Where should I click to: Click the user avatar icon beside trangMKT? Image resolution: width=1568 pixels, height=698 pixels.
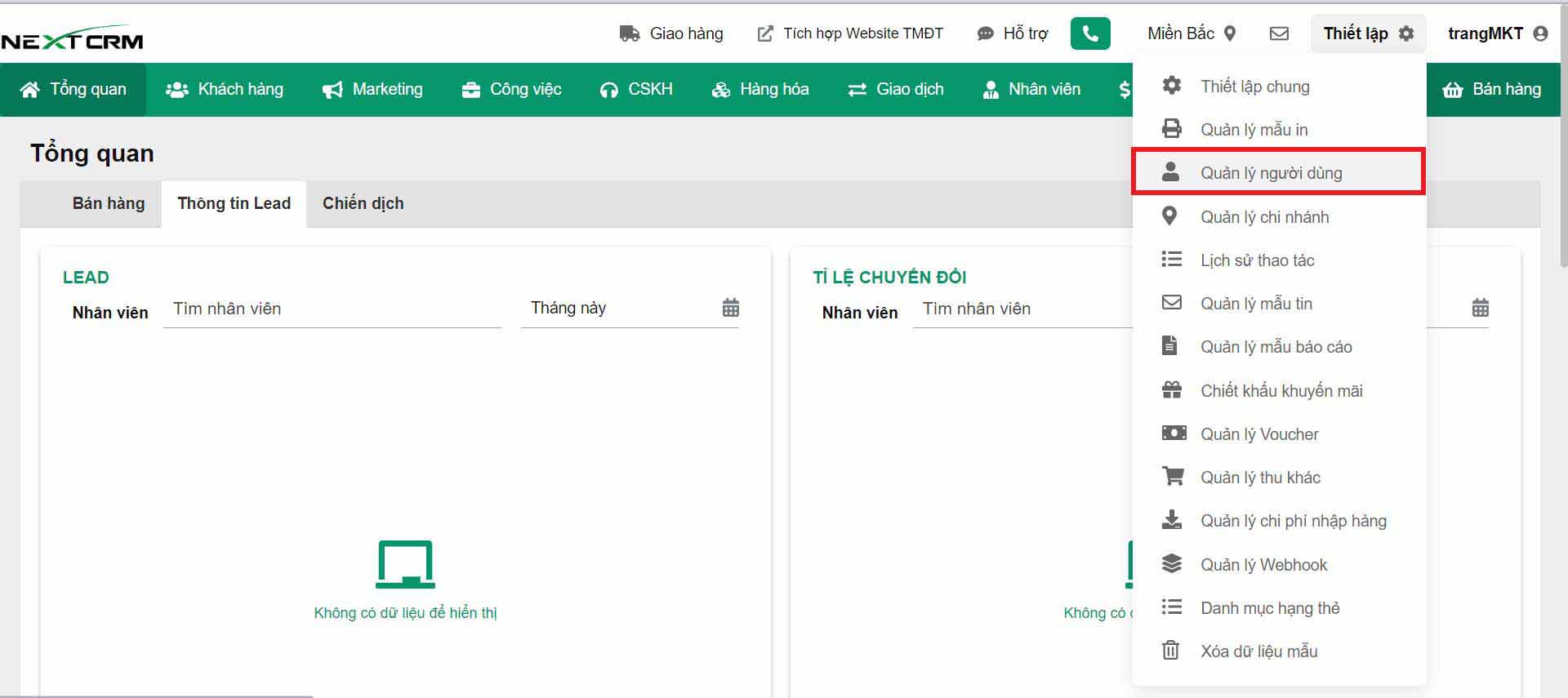click(1540, 33)
